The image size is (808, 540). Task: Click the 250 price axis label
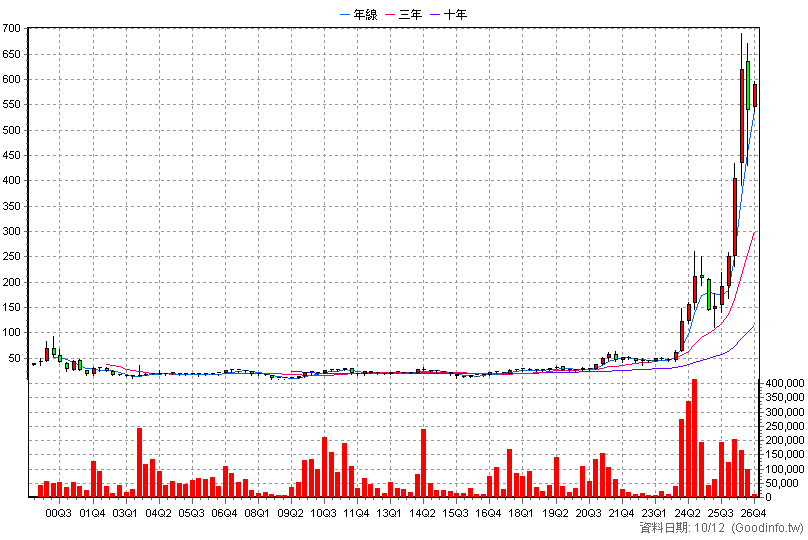coord(11,257)
